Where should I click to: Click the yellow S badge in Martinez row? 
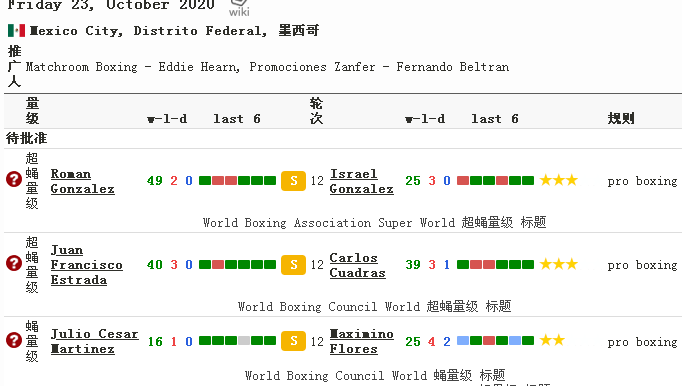pos(294,341)
